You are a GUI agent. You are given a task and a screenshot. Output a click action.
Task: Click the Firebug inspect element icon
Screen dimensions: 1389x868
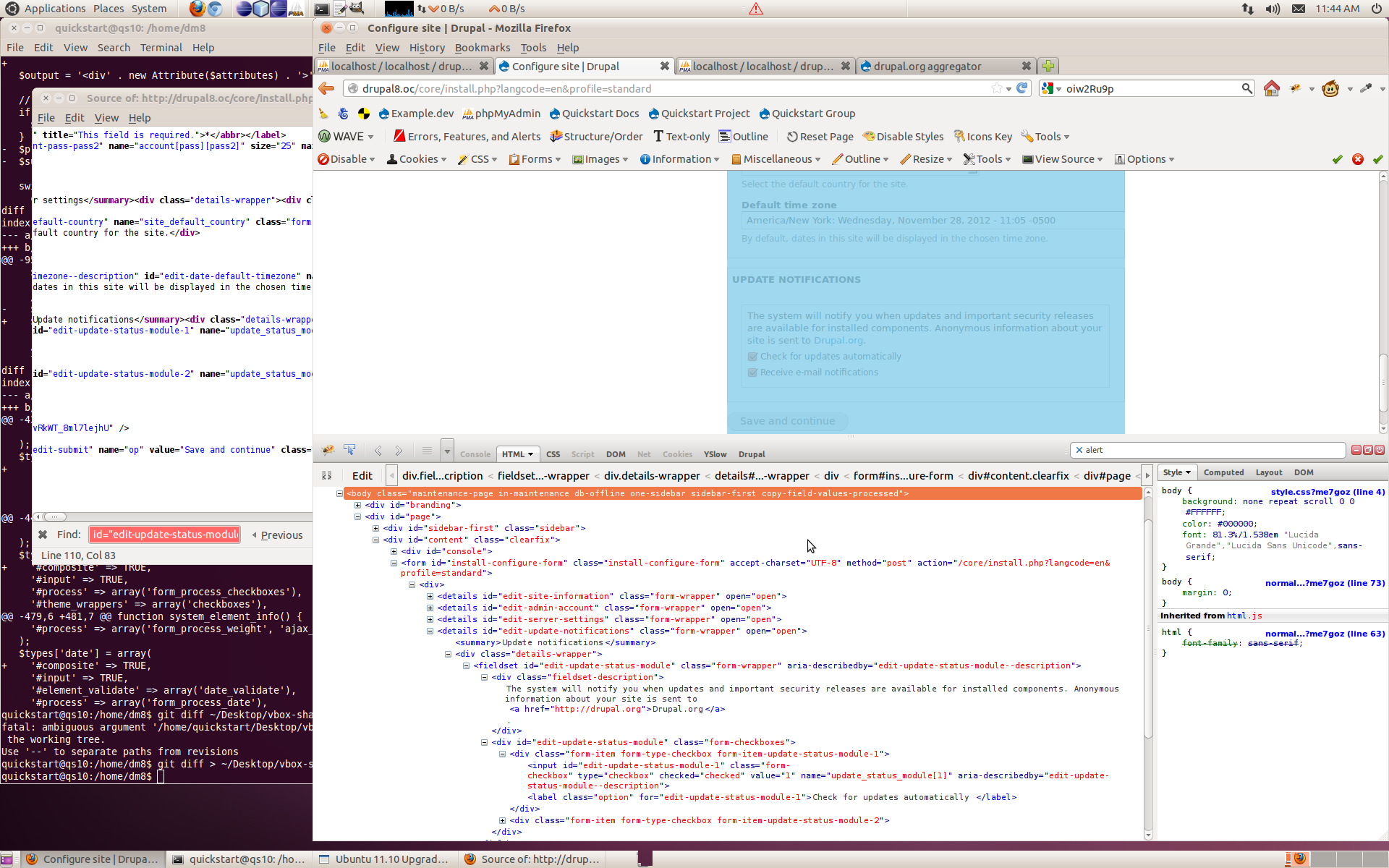pos(349,450)
